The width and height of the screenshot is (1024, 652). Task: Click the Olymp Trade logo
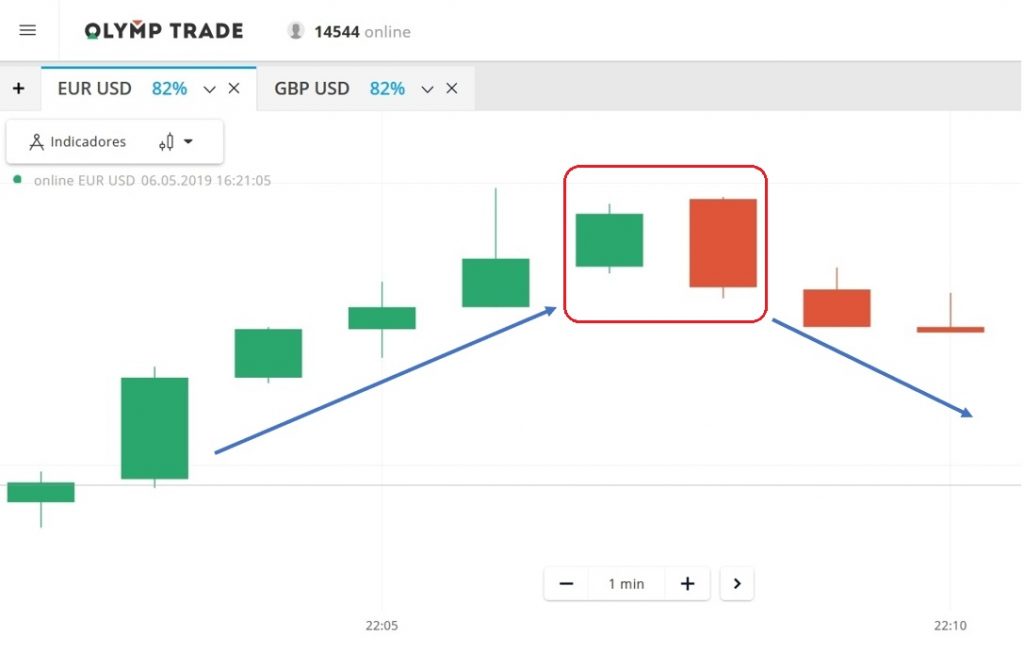164,31
